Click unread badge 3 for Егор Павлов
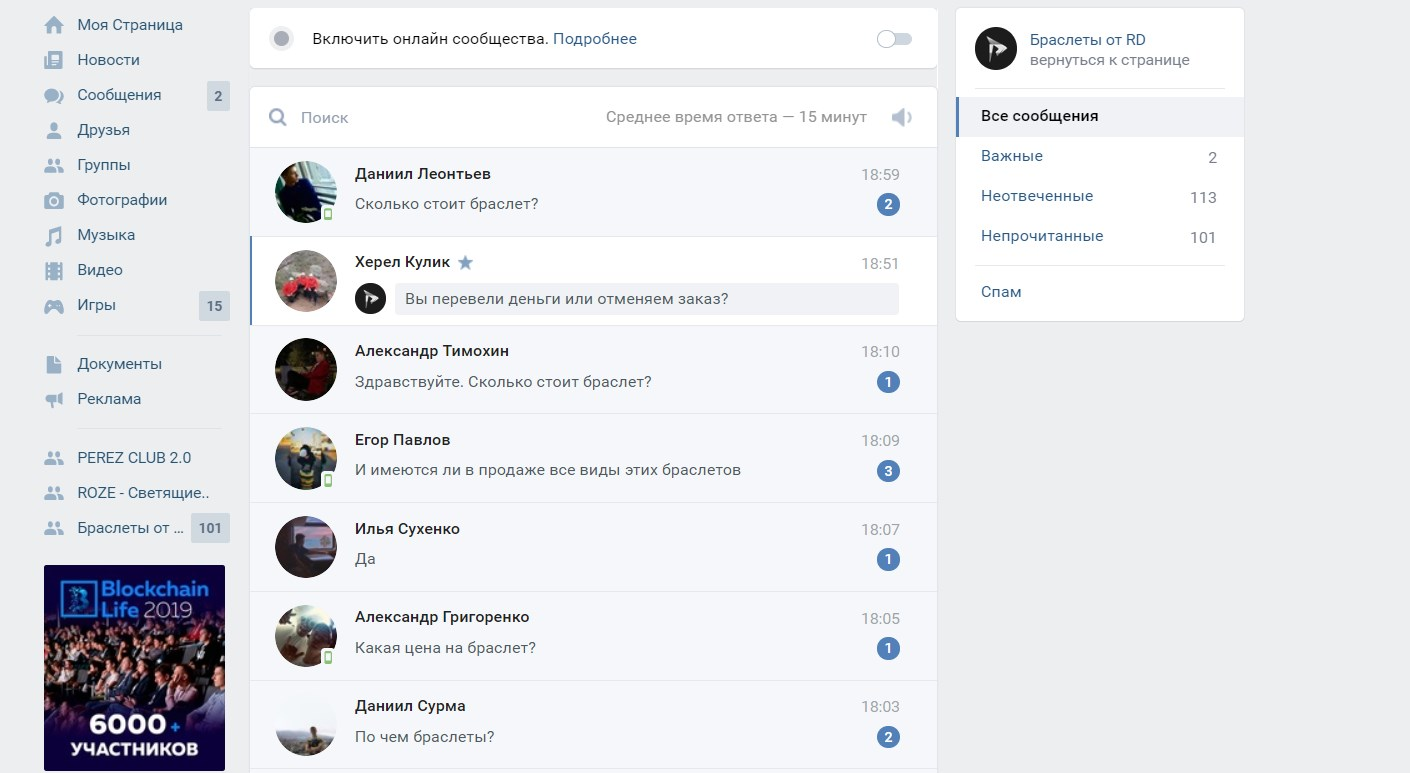The image size is (1410, 773). click(888, 470)
